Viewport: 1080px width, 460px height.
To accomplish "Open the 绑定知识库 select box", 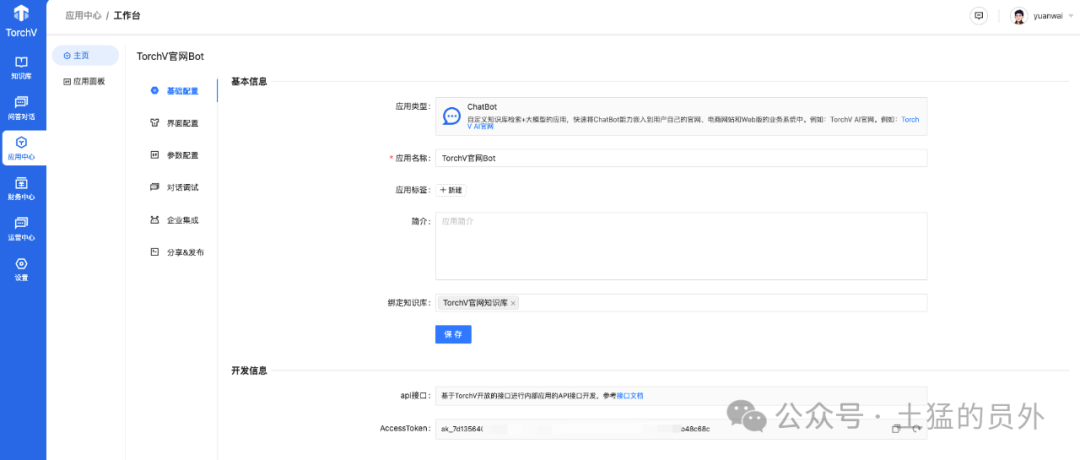I will [x=681, y=303].
